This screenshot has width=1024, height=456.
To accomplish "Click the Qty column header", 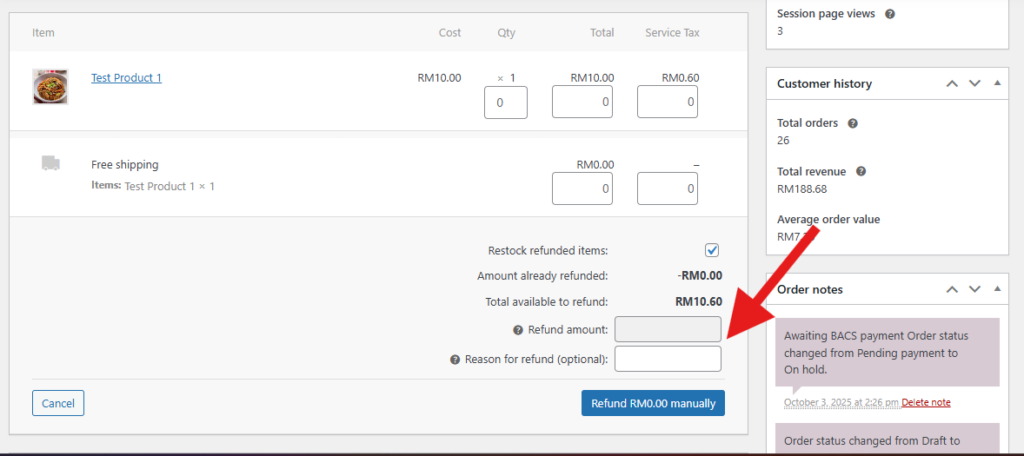I will 506,33.
